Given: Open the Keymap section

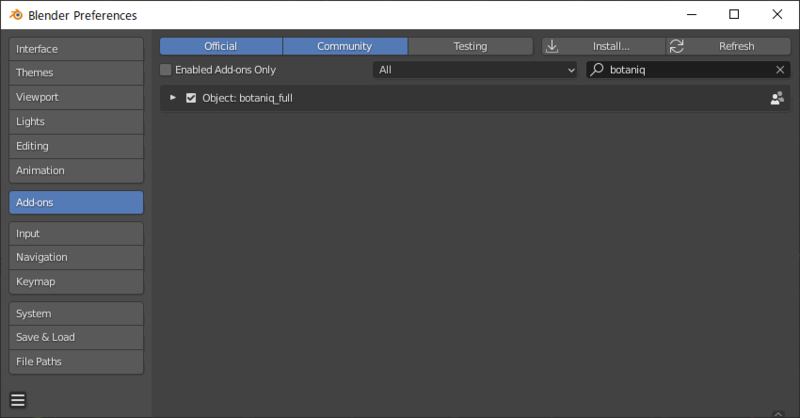Looking at the screenshot, I should pyautogui.click(x=76, y=282).
